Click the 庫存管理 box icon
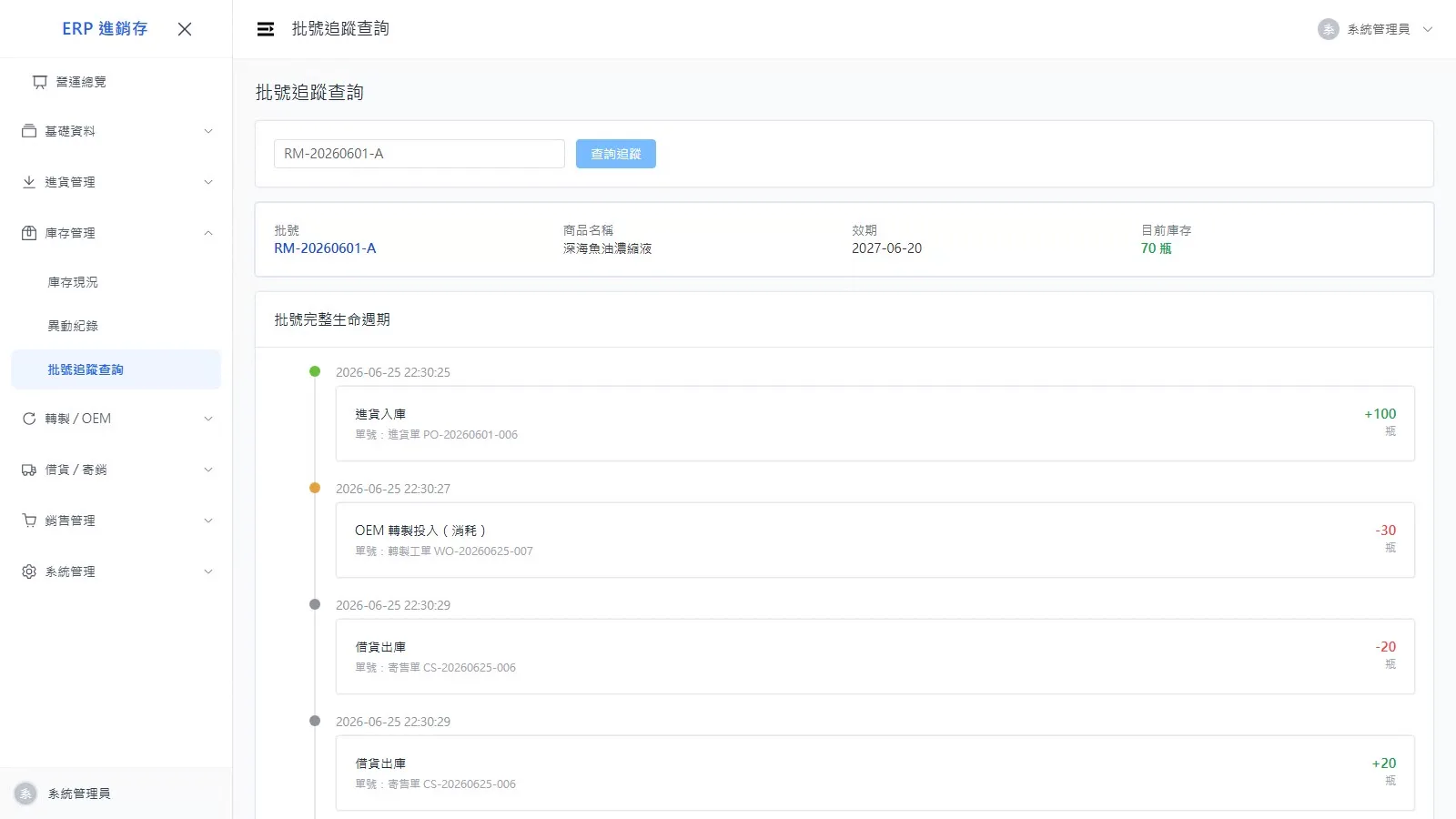 pyautogui.click(x=29, y=233)
